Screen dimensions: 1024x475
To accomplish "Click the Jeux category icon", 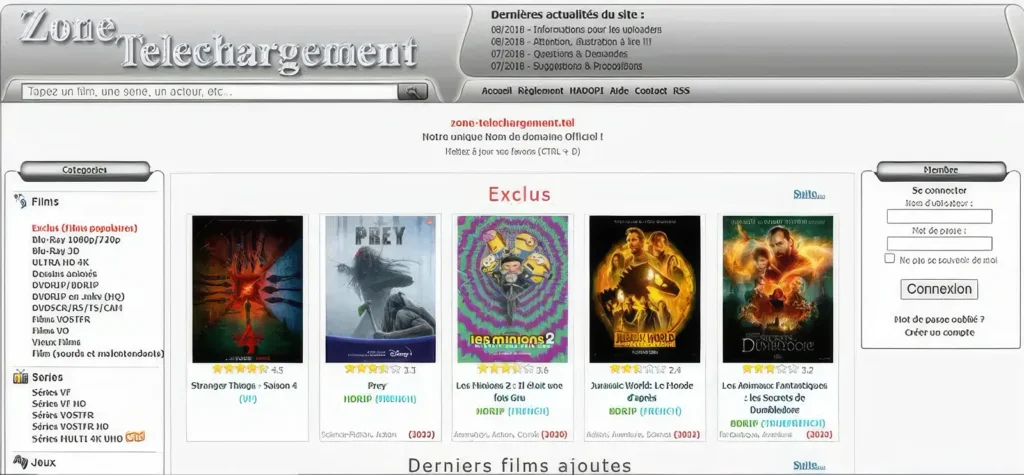I will pos(20,462).
